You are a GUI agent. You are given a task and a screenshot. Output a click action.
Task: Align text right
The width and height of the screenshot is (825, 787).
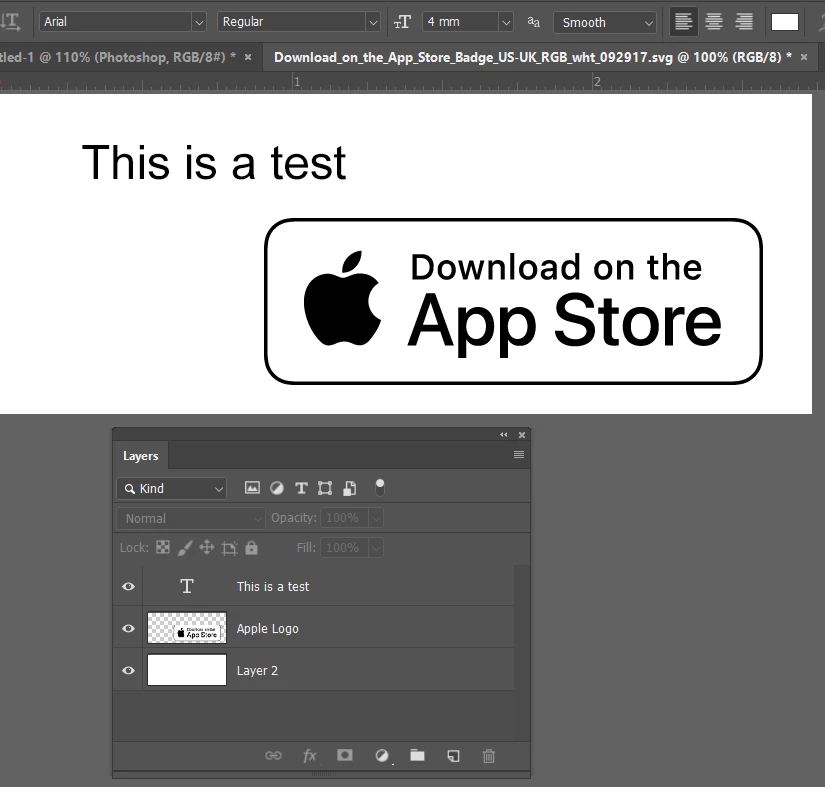[743, 22]
